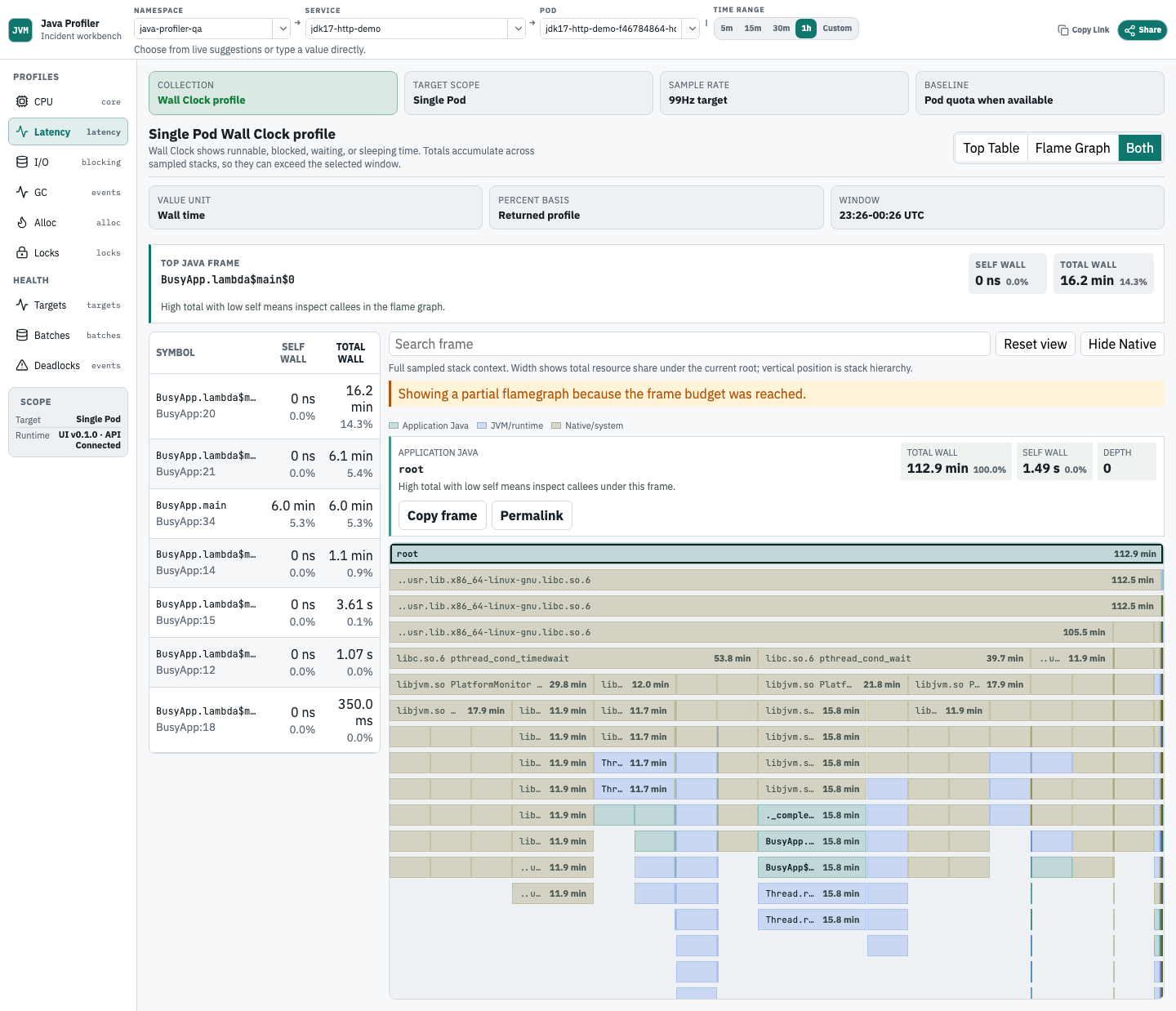
Task: Click the root flame graph bar
Action: (x=777, y=554)
